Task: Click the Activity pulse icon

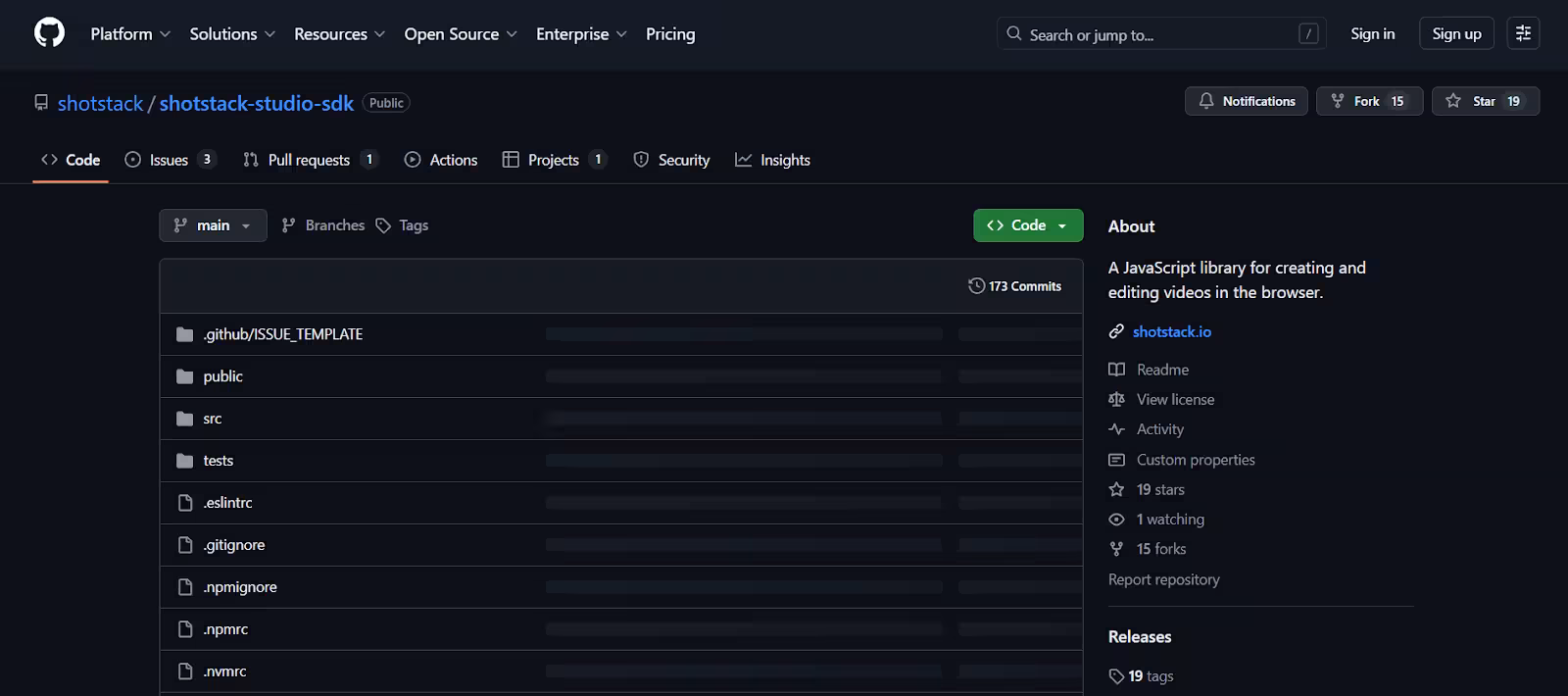Action: pos(1116,429)
